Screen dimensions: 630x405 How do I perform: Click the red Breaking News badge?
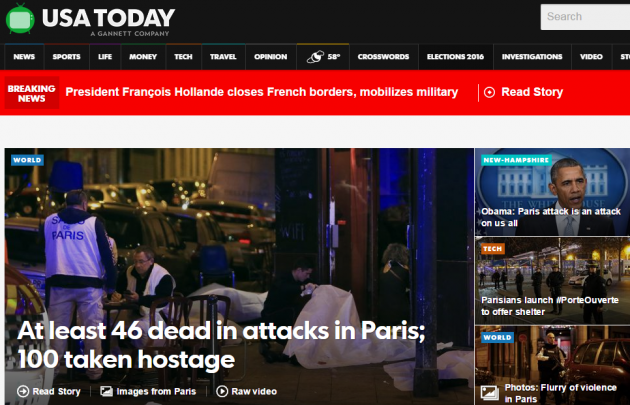[x=32, y=93]
